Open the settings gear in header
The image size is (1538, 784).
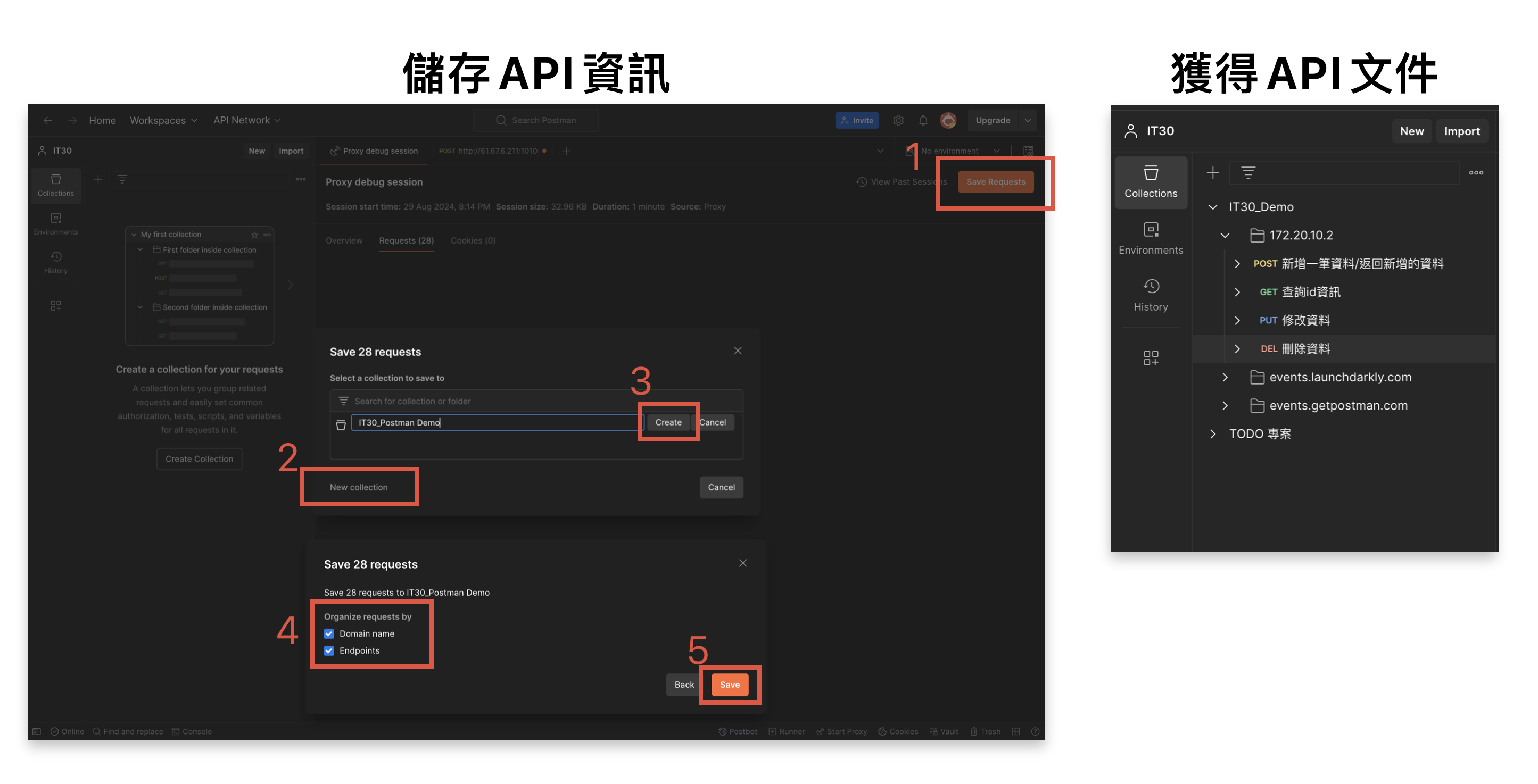tap(897, 121)
